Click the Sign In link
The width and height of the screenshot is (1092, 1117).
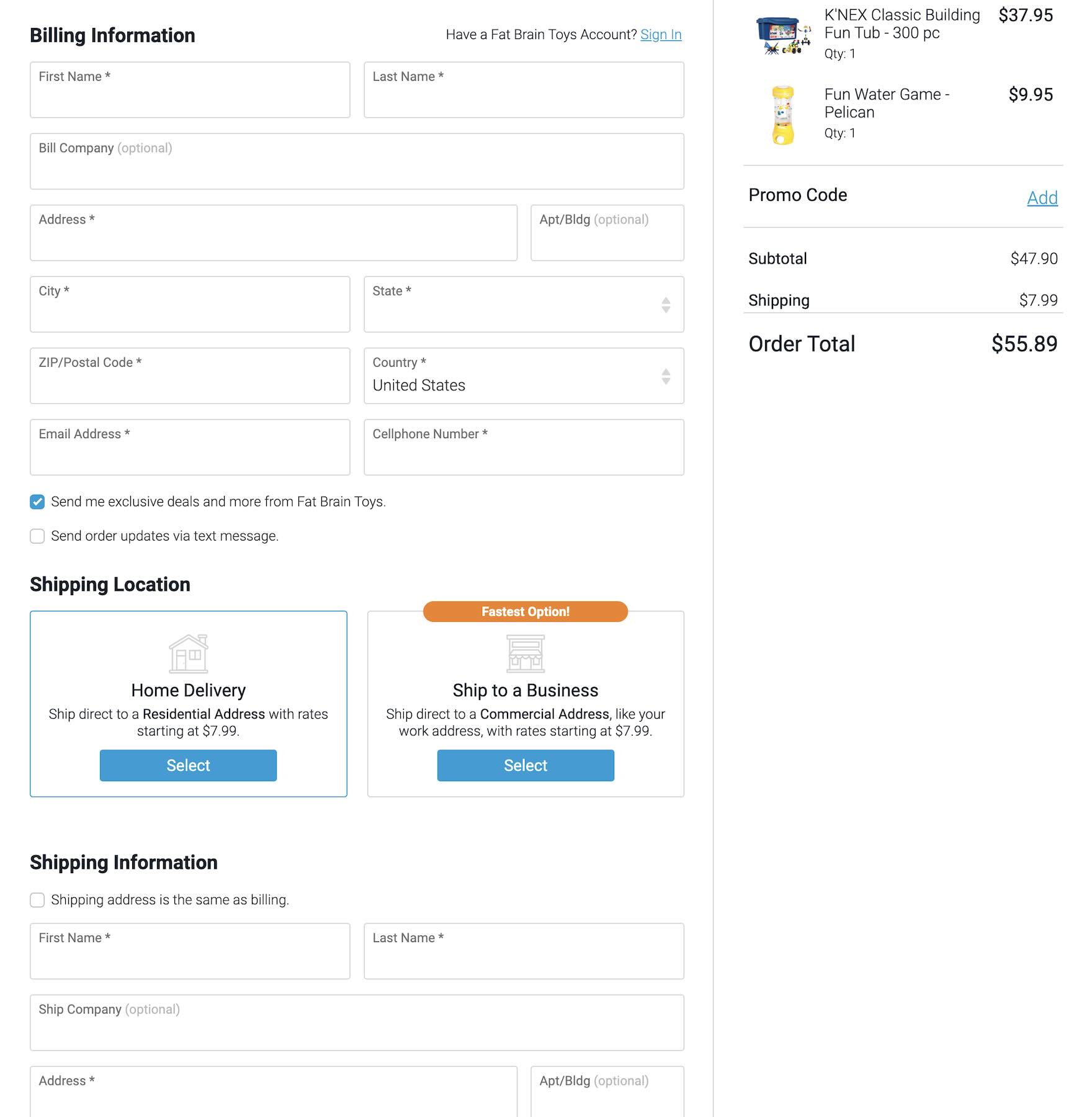click(661, 35)
